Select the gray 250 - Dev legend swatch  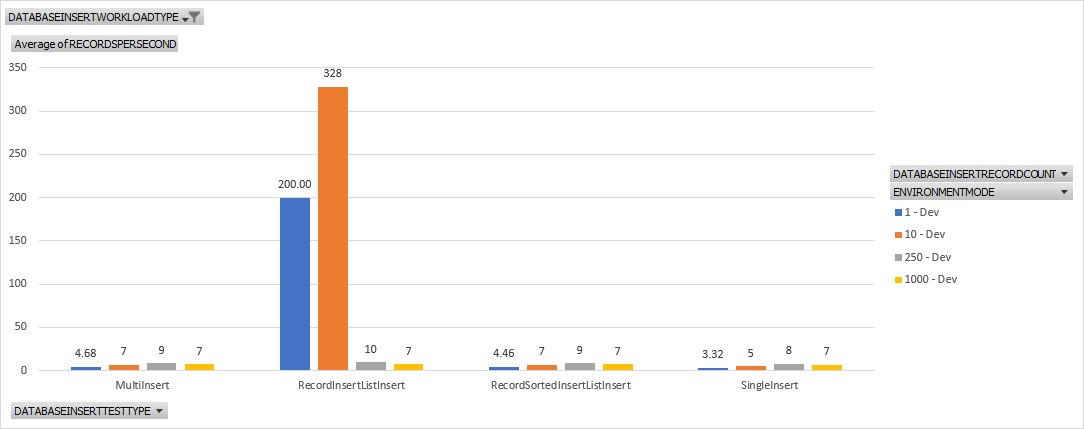click(x=898, y=257)
